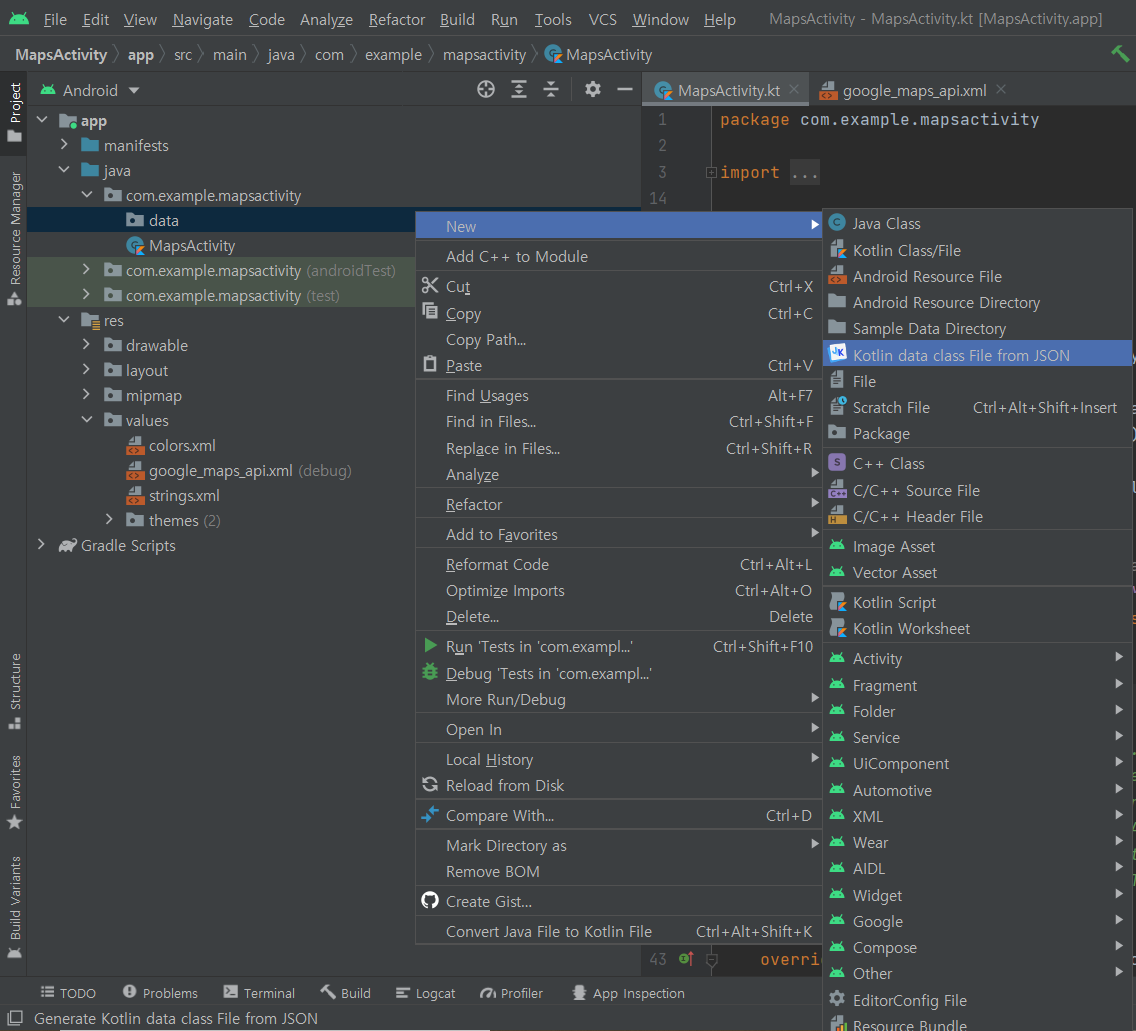
Task: Open the Build Variants sidebar panel
Action: click(x=14, y=907)
